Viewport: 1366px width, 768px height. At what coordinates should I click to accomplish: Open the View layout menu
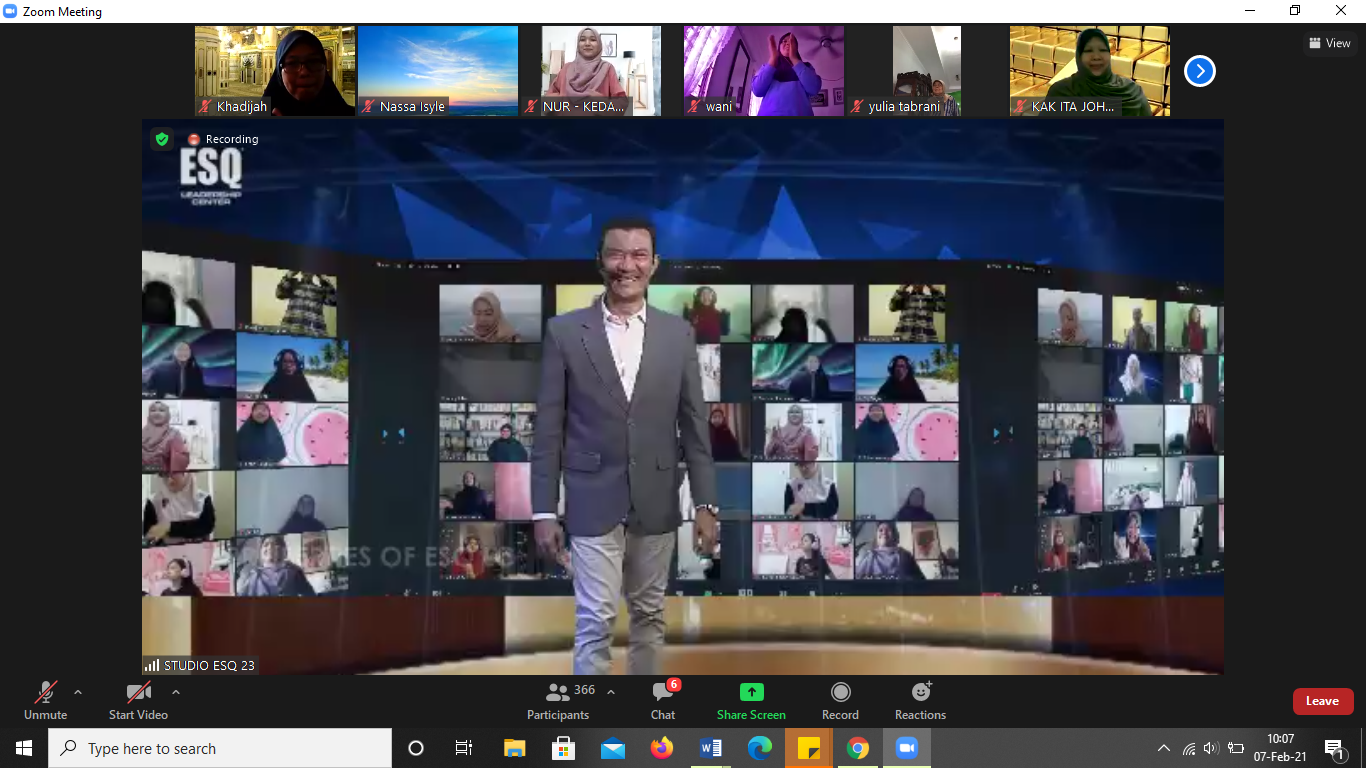click(x=1330, y=43)
